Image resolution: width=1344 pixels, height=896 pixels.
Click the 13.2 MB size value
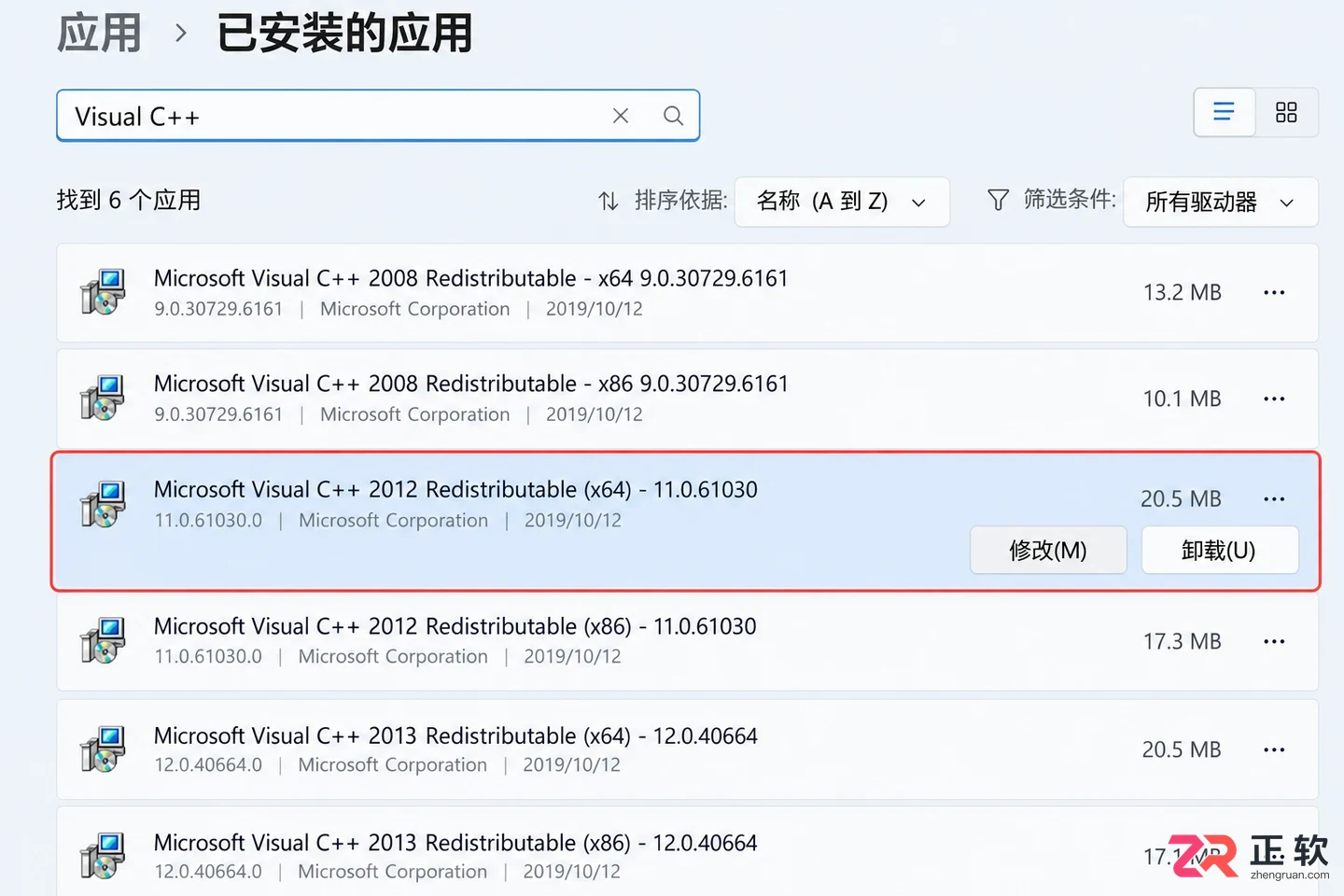1183,292
